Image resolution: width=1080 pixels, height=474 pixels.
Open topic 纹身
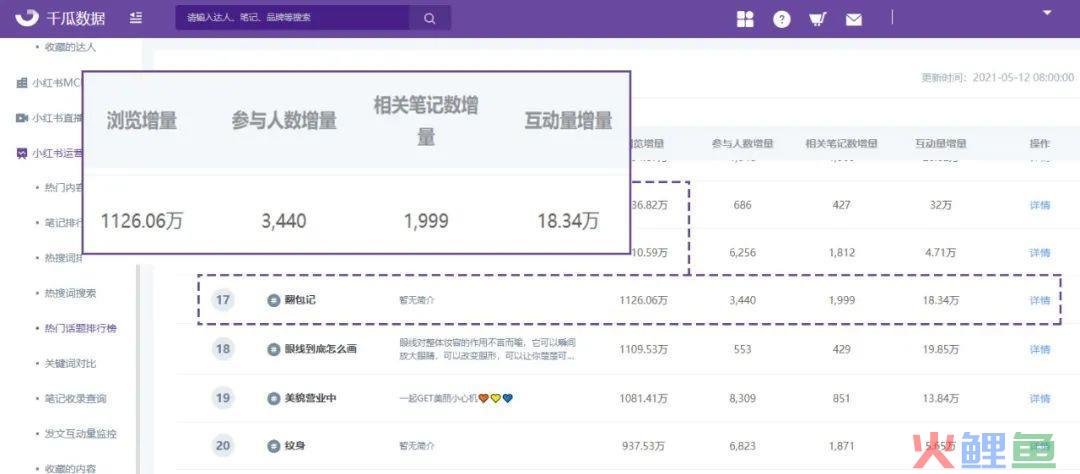click(294, 446)
